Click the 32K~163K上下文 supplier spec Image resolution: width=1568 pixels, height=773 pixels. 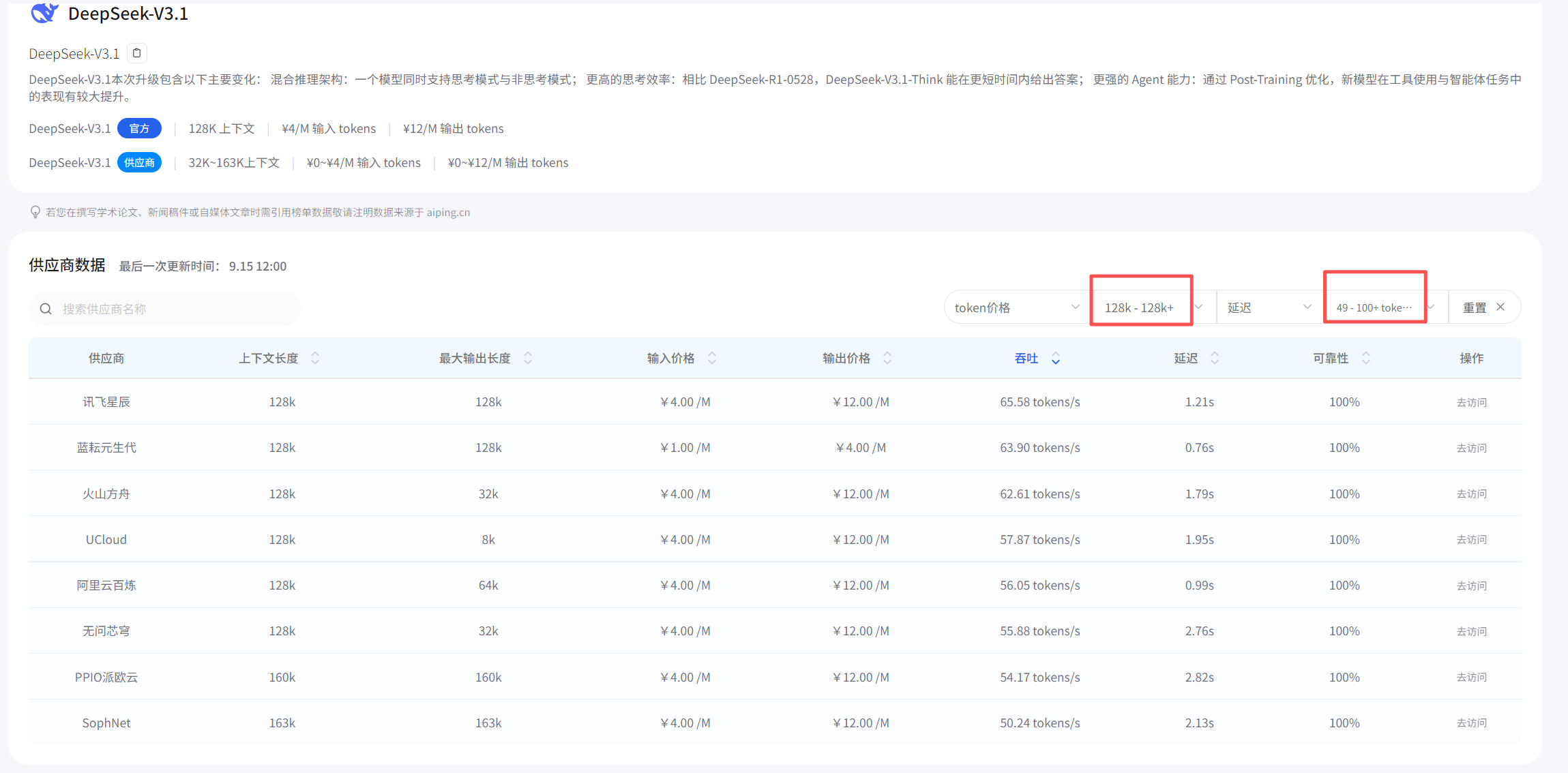[x=234, y=162]
